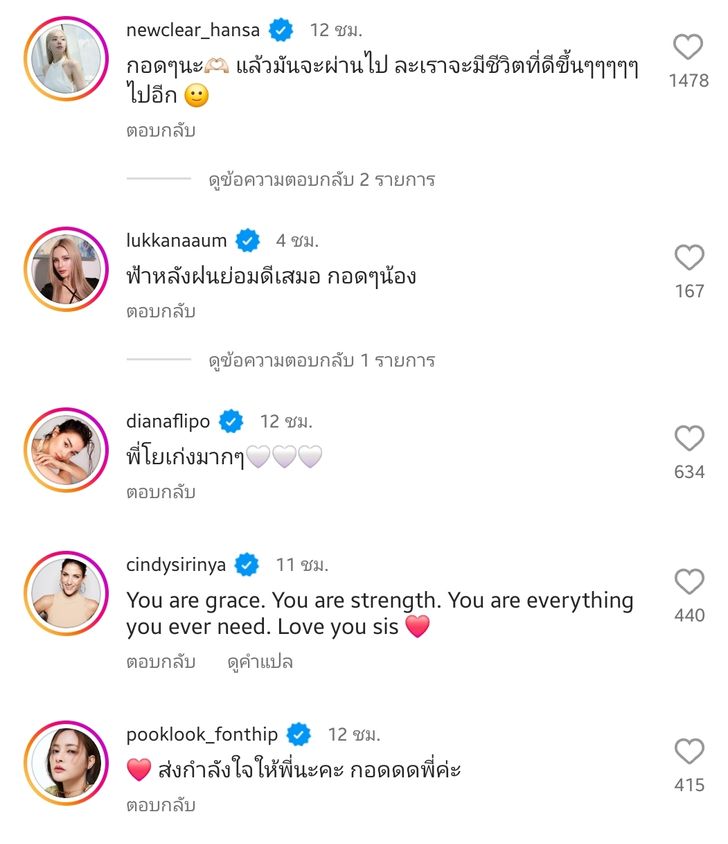Reply to newclear_hansa's comment via ตอบกลับ

tap(161, 131)
